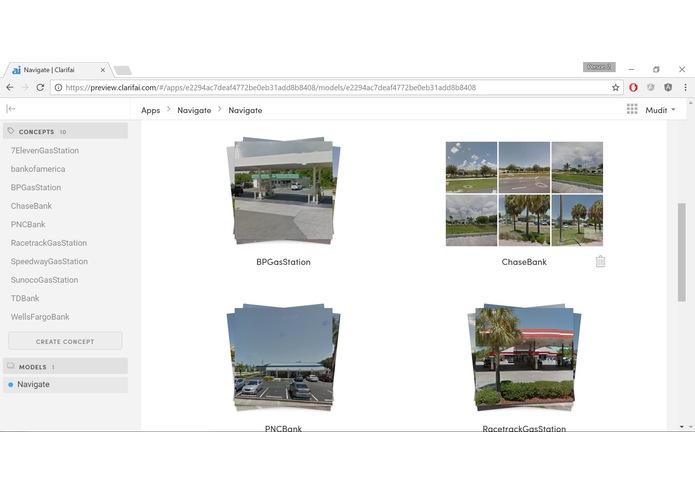Open the PNCBank image stack
This screenshot has width=695, height=494.
point(284,357)
